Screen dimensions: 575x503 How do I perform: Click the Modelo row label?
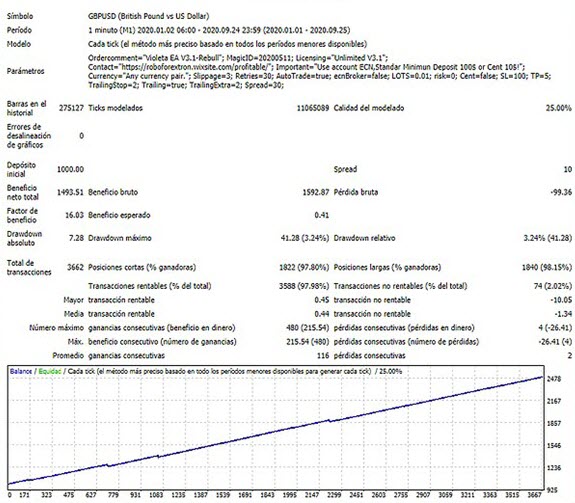[x=19, y=44]
